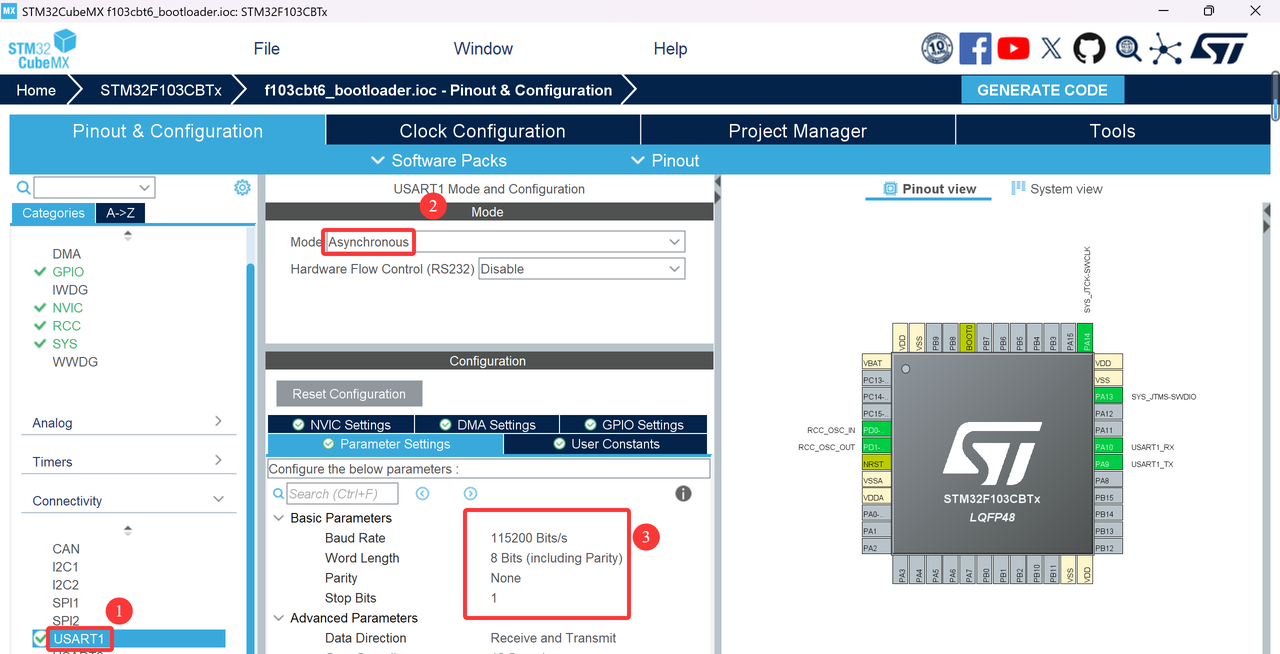This screenshot has width=1280, height=654.
Task: Open the NVIC Settings tab
Action: (341, 425)
